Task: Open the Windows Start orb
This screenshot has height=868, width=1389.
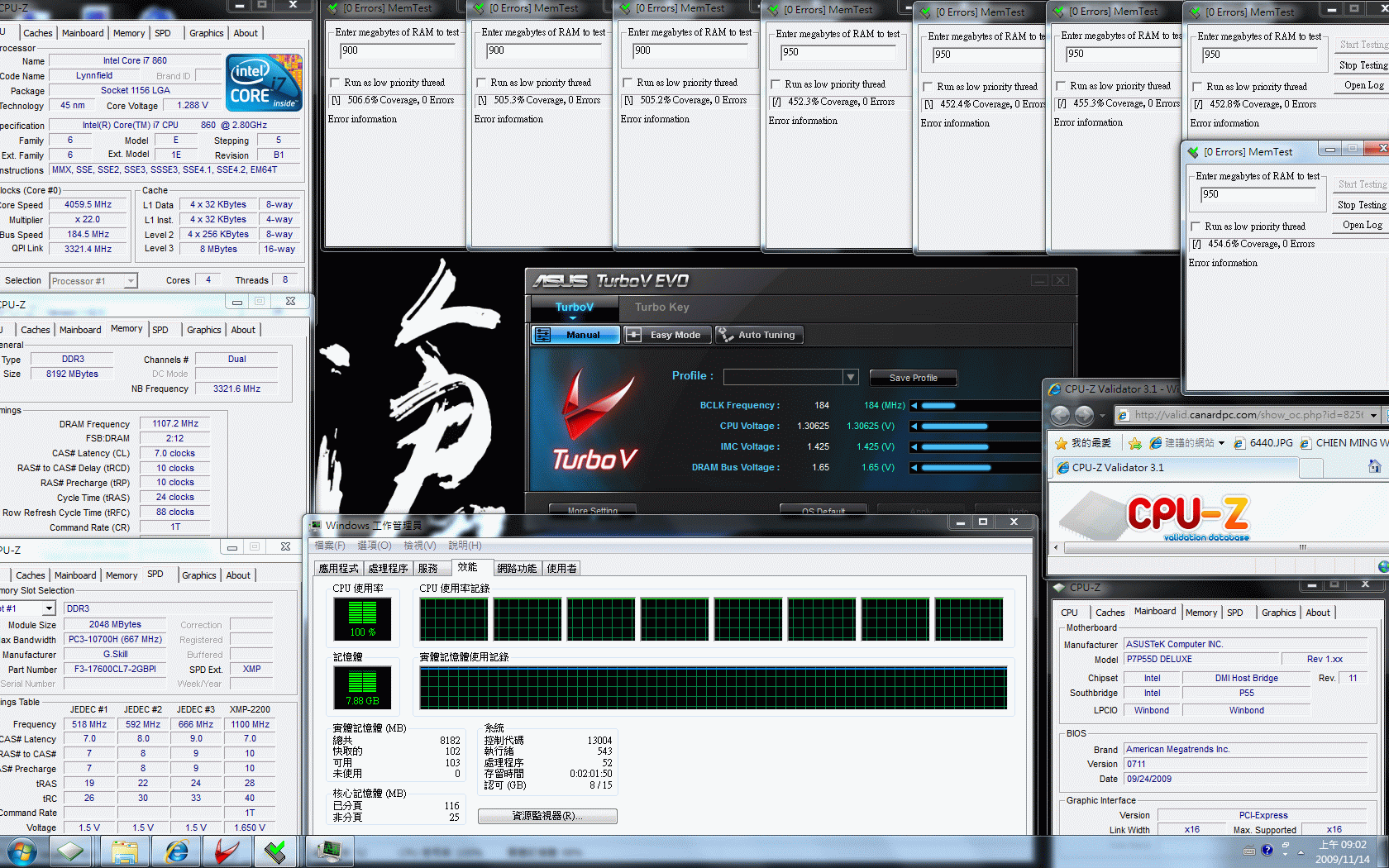Action: (x=21, y=851)
